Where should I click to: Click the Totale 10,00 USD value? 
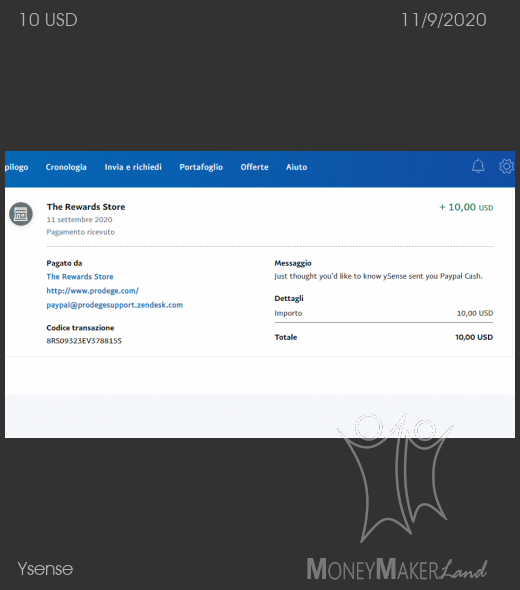click(x=474, y=337)
